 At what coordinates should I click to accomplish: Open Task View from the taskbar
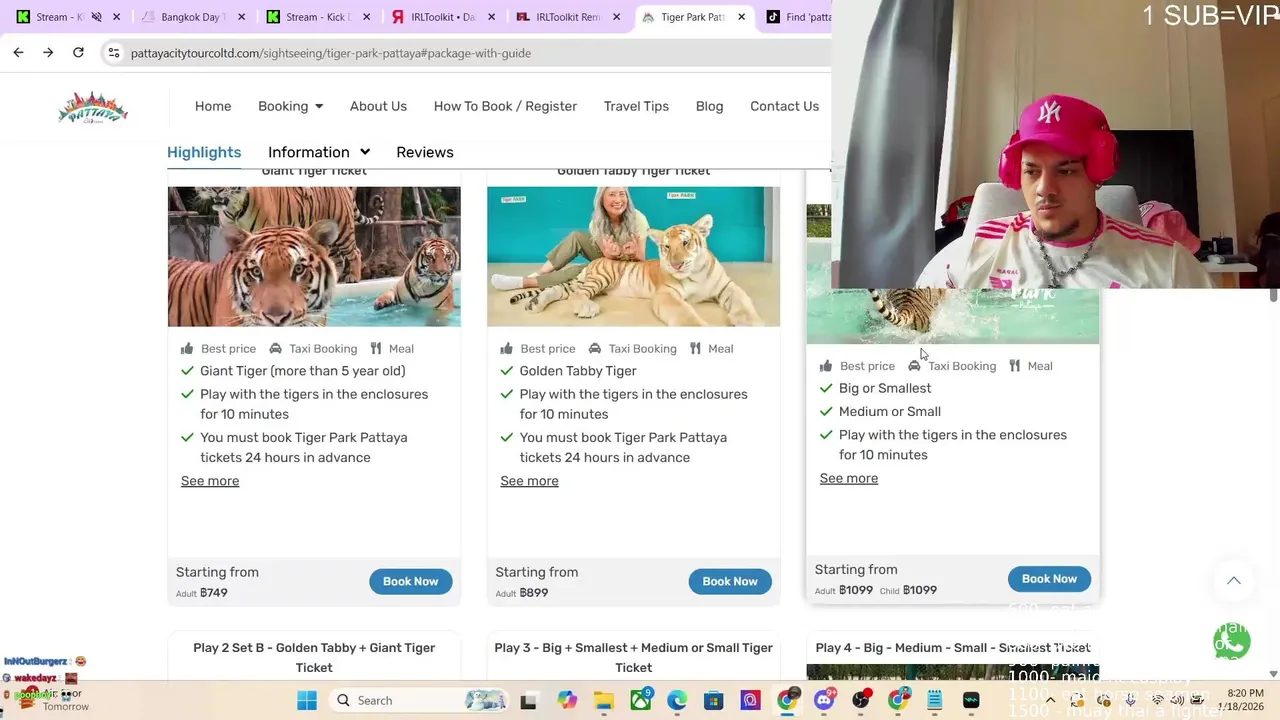(529, 700)
